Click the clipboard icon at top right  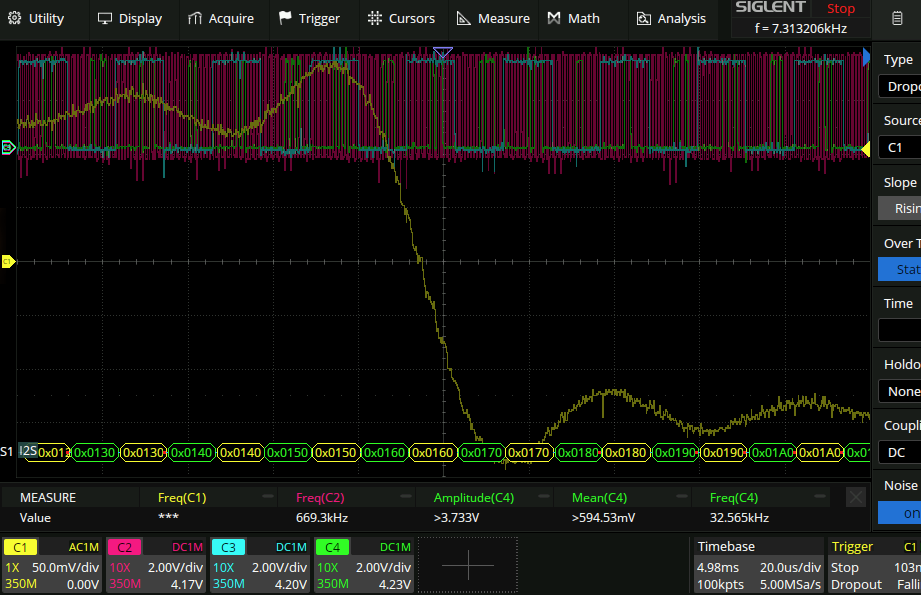[895, 18]
